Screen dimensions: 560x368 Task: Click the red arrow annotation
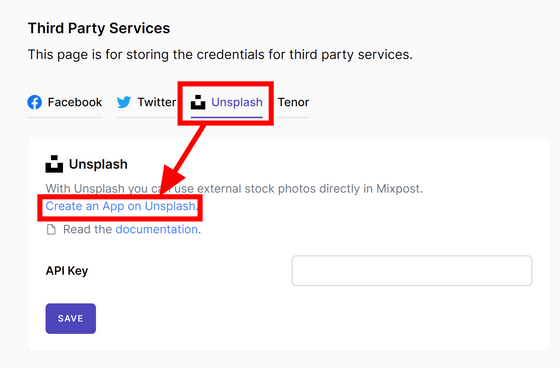[x=180, y=161]
